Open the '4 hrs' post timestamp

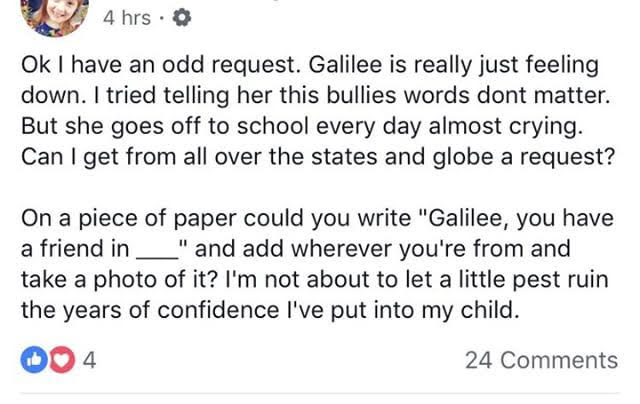point(127,18)
